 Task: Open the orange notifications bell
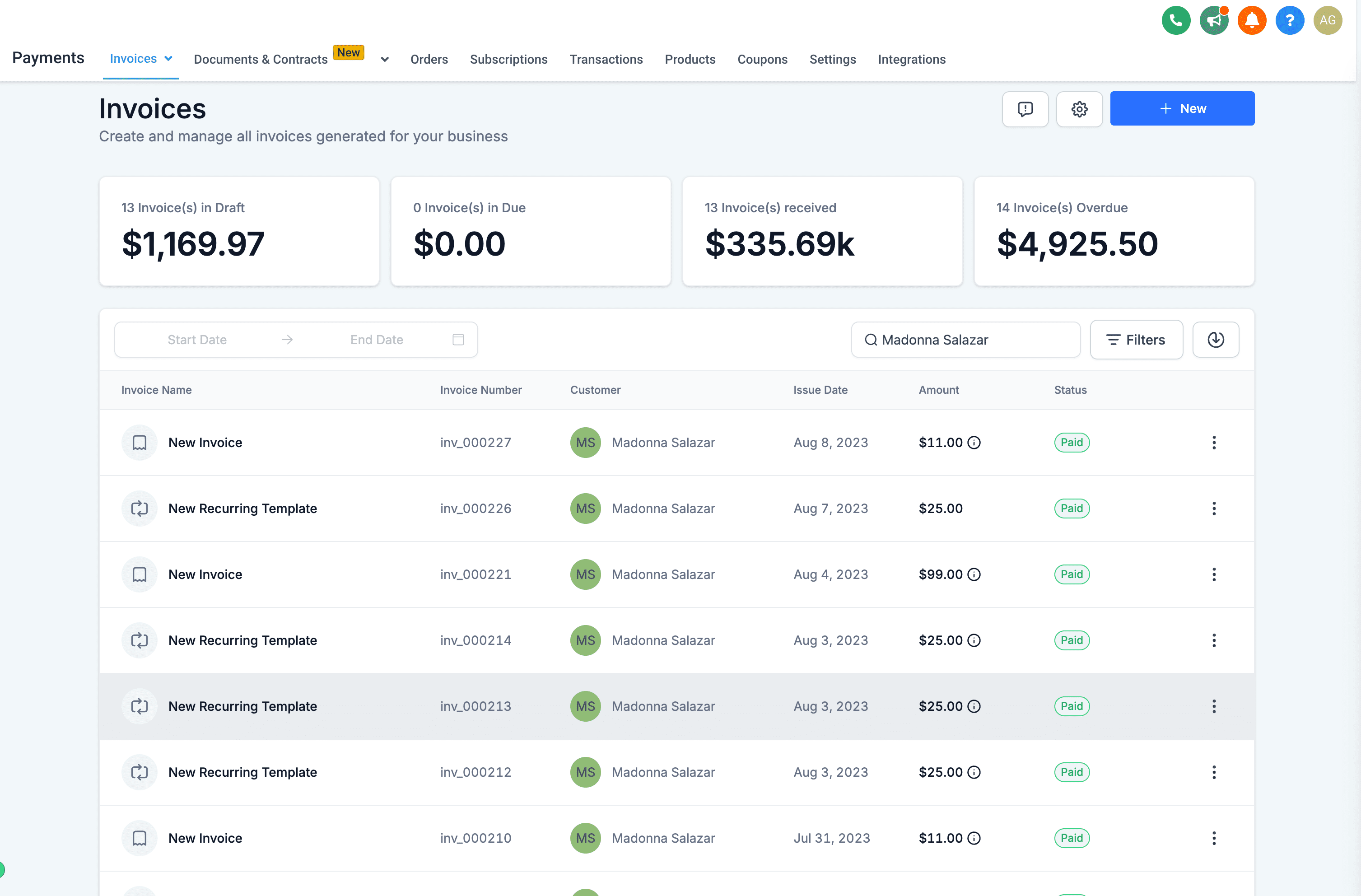(x=1252, y=21)
